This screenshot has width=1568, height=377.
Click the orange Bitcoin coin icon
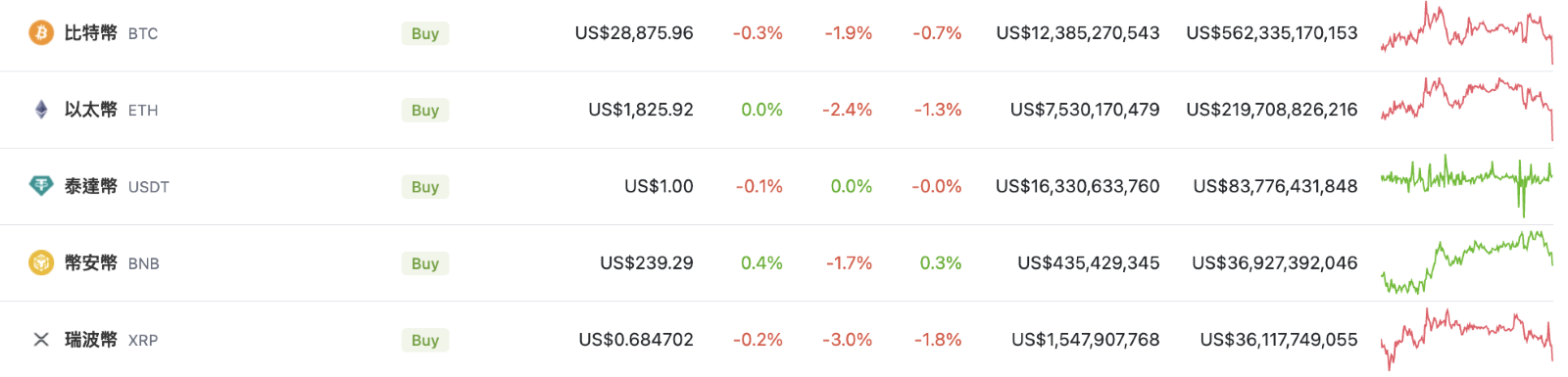41,33
